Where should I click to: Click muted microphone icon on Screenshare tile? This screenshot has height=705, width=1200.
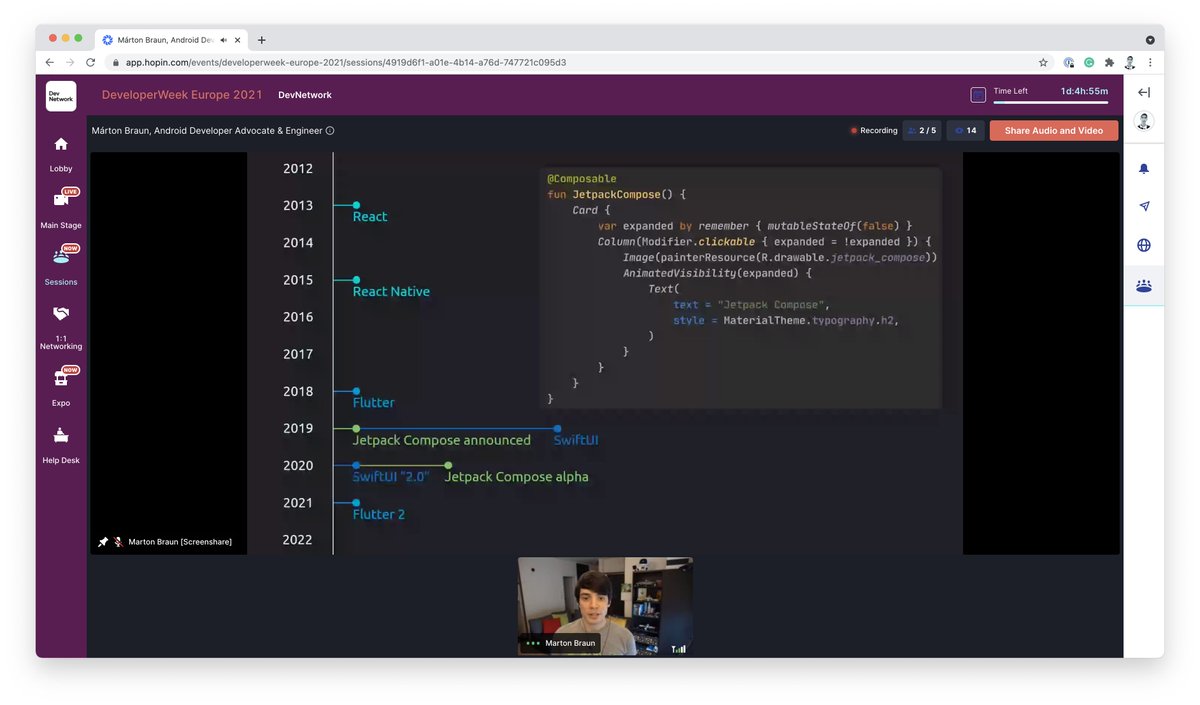click(118, 542)
